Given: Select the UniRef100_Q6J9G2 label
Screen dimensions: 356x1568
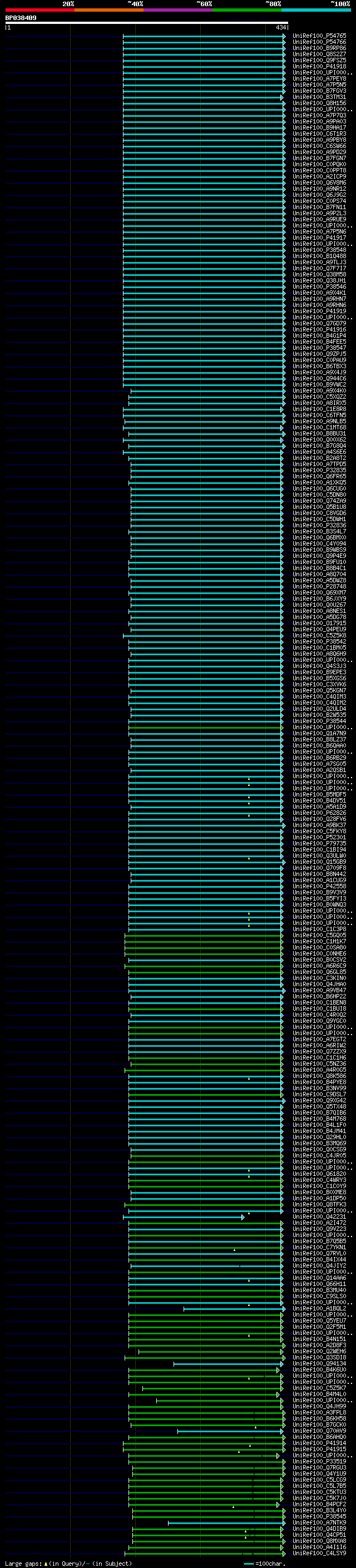Looking at the screenshot, I should (x=319, y=195).
